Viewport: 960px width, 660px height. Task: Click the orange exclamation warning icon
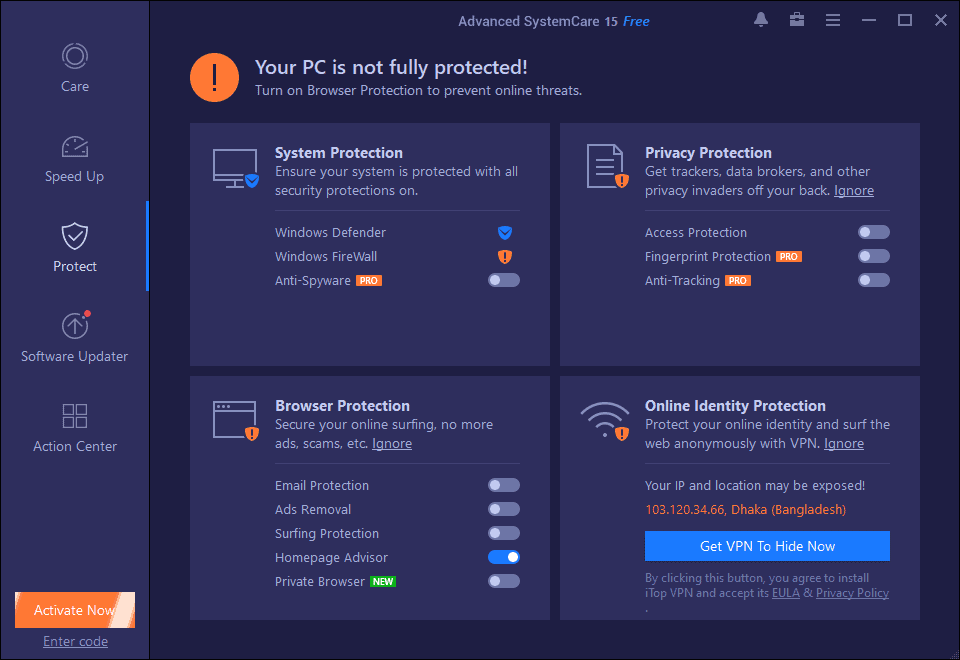tap(214, 78)
